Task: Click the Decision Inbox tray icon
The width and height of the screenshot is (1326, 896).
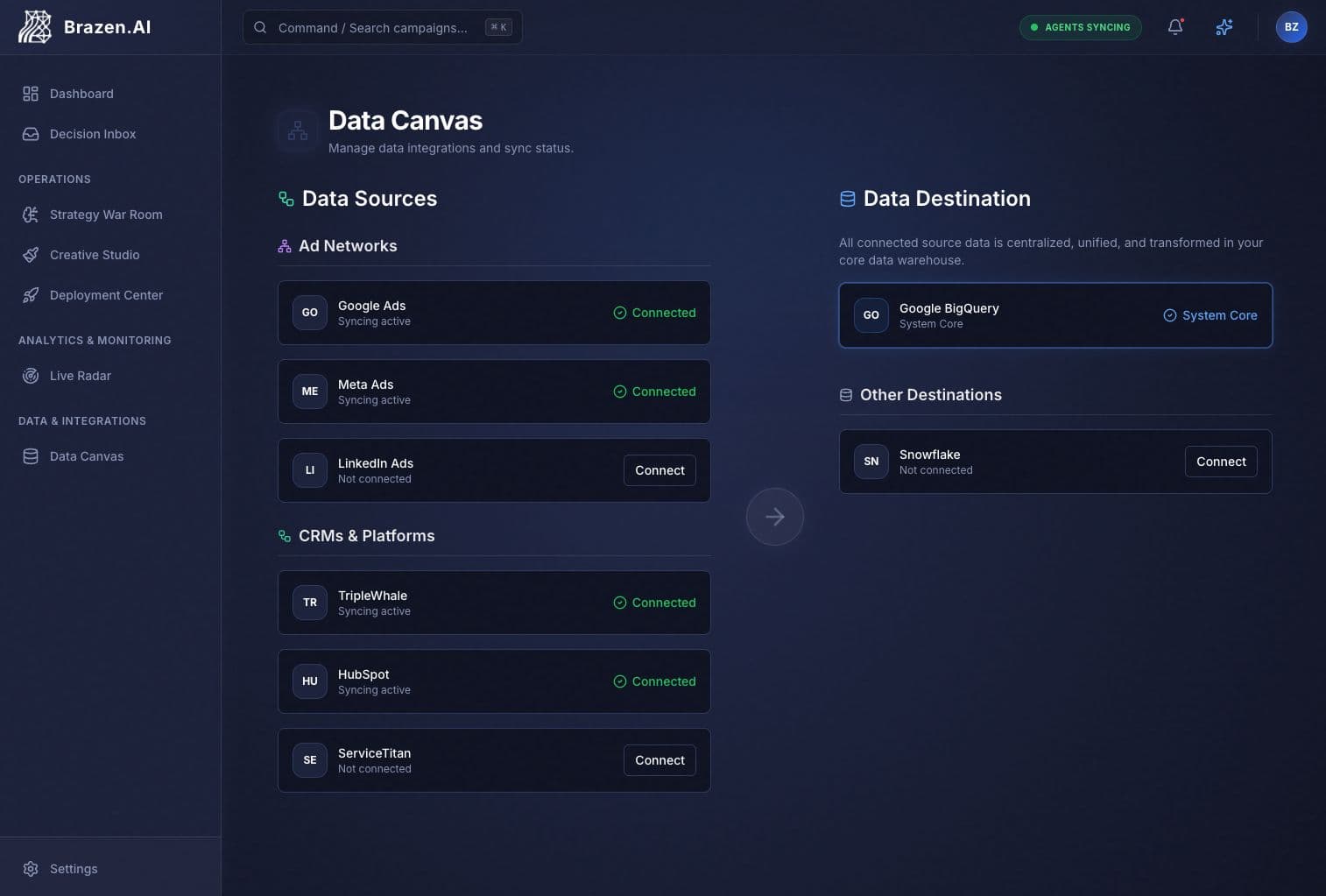Action: click(31, 134)
